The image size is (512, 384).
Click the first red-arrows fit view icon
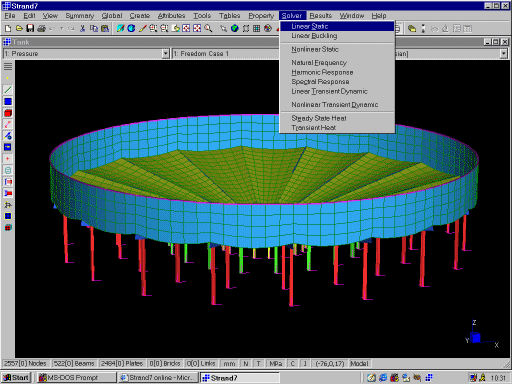click(186, 29)
